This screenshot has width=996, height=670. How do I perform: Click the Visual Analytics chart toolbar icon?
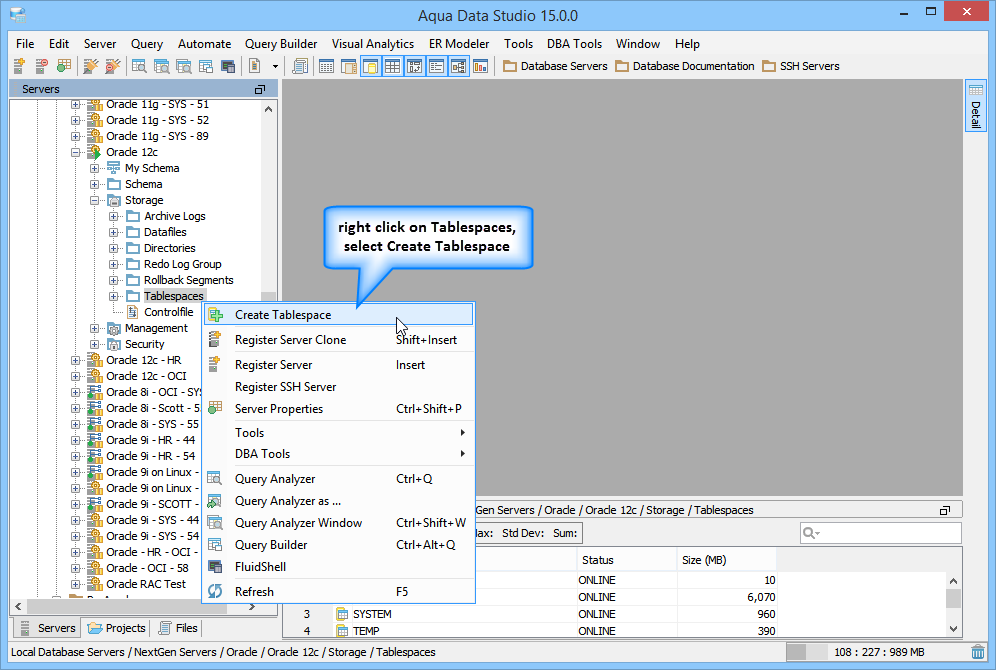pyautogui.click(x=481, y=65)
